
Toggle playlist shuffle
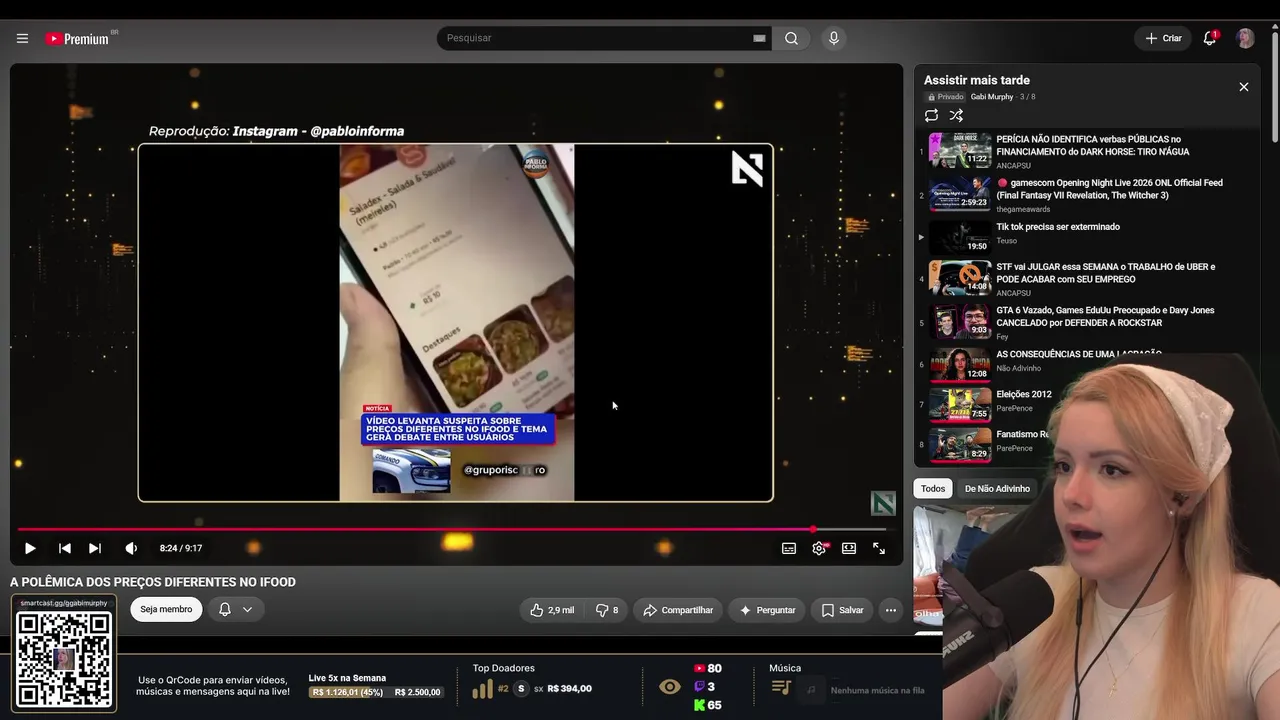(956, 115)
